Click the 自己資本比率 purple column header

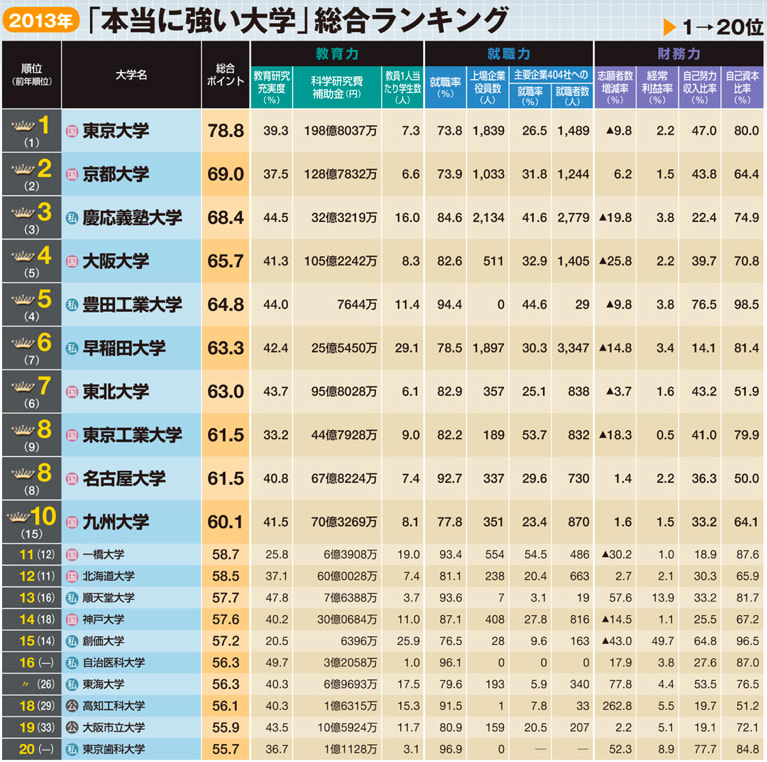(x=742, y=87)
